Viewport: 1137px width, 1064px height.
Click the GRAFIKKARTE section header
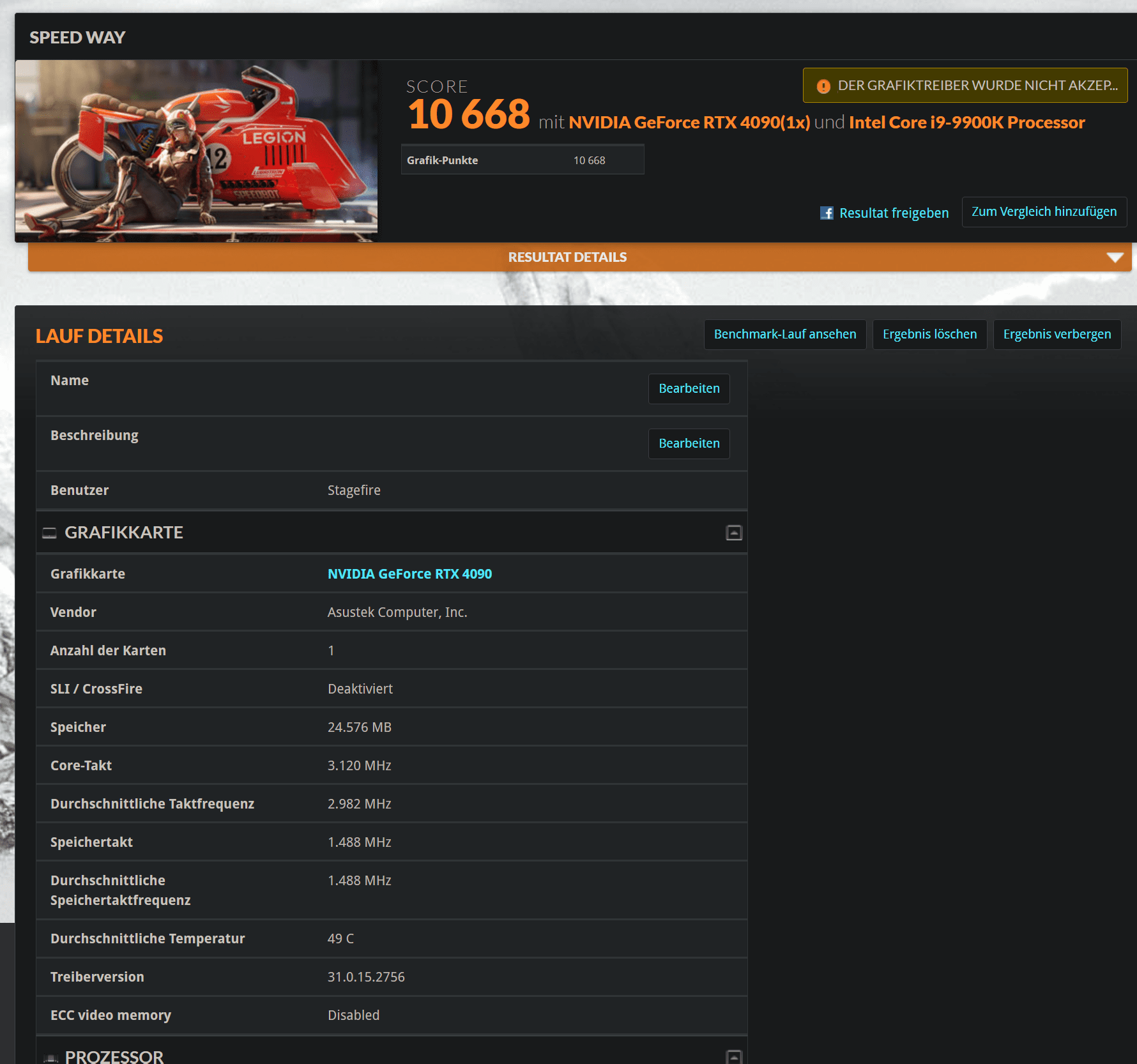(392, 533)
